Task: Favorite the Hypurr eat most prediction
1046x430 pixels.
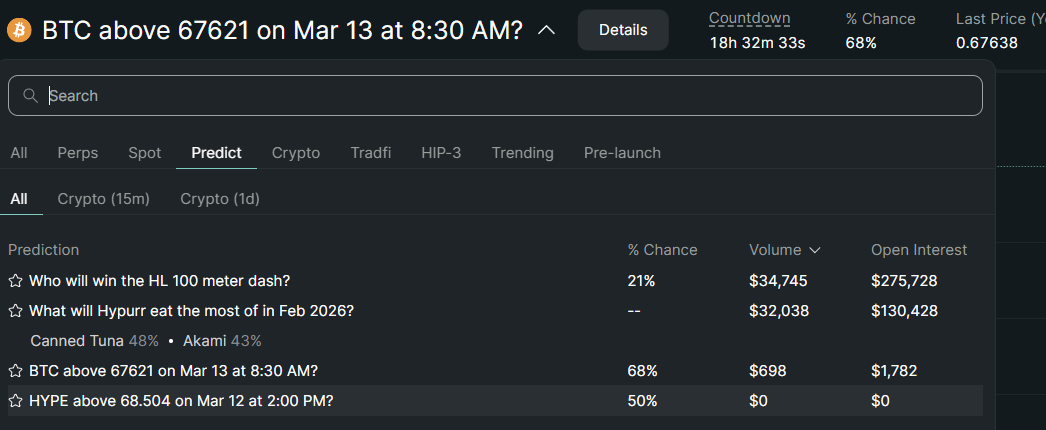Action: [x=16, y=311]
